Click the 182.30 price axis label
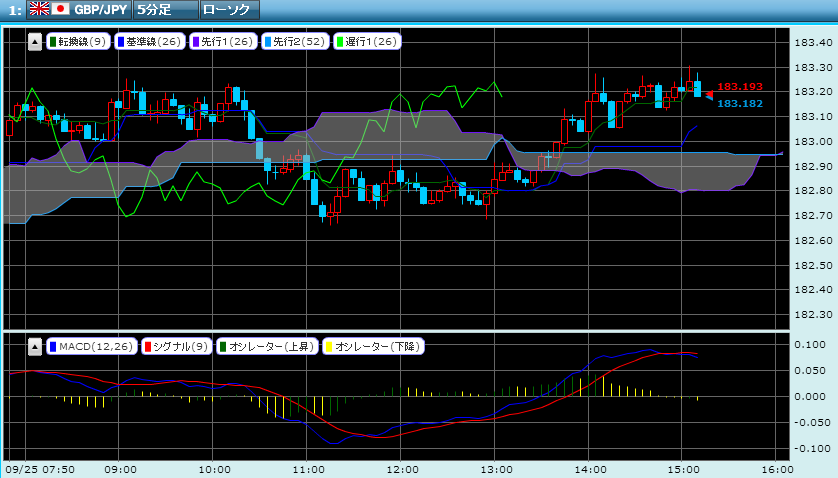838x478 pixels. point(813,315)
